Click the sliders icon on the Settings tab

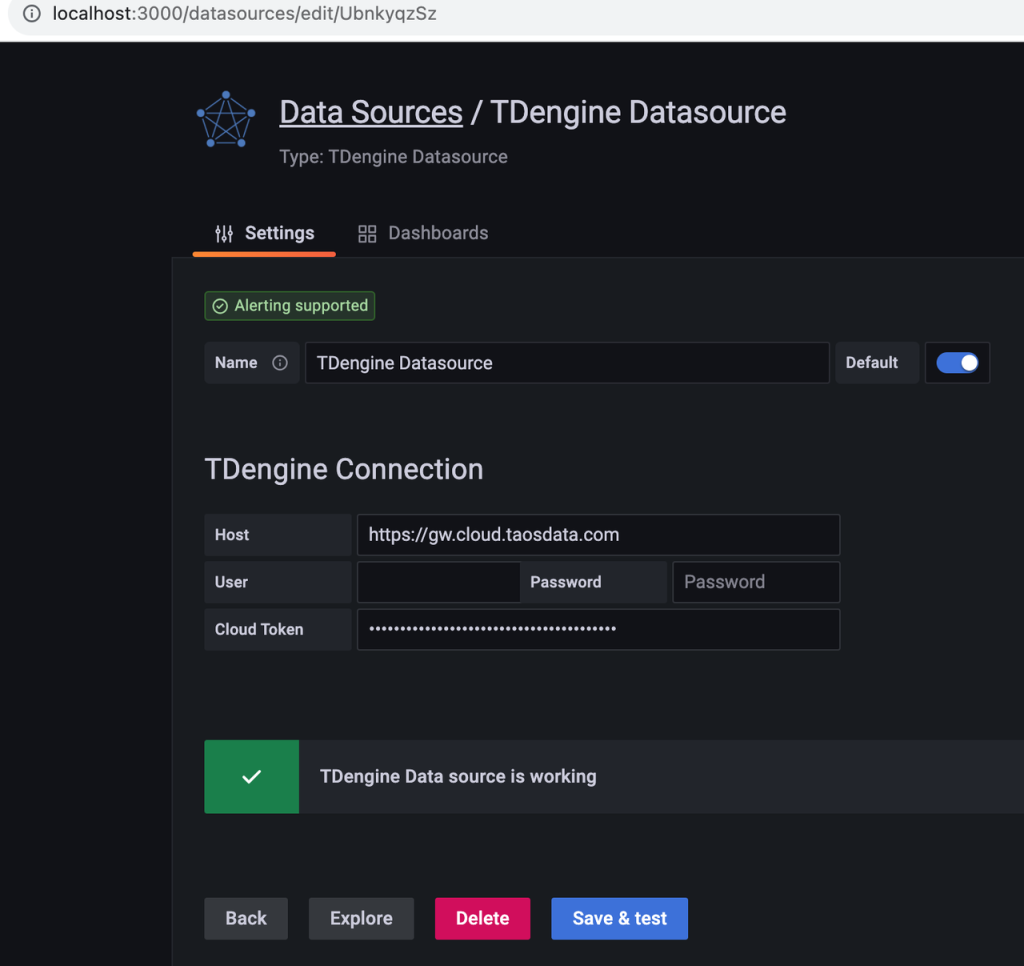(222, 233)
